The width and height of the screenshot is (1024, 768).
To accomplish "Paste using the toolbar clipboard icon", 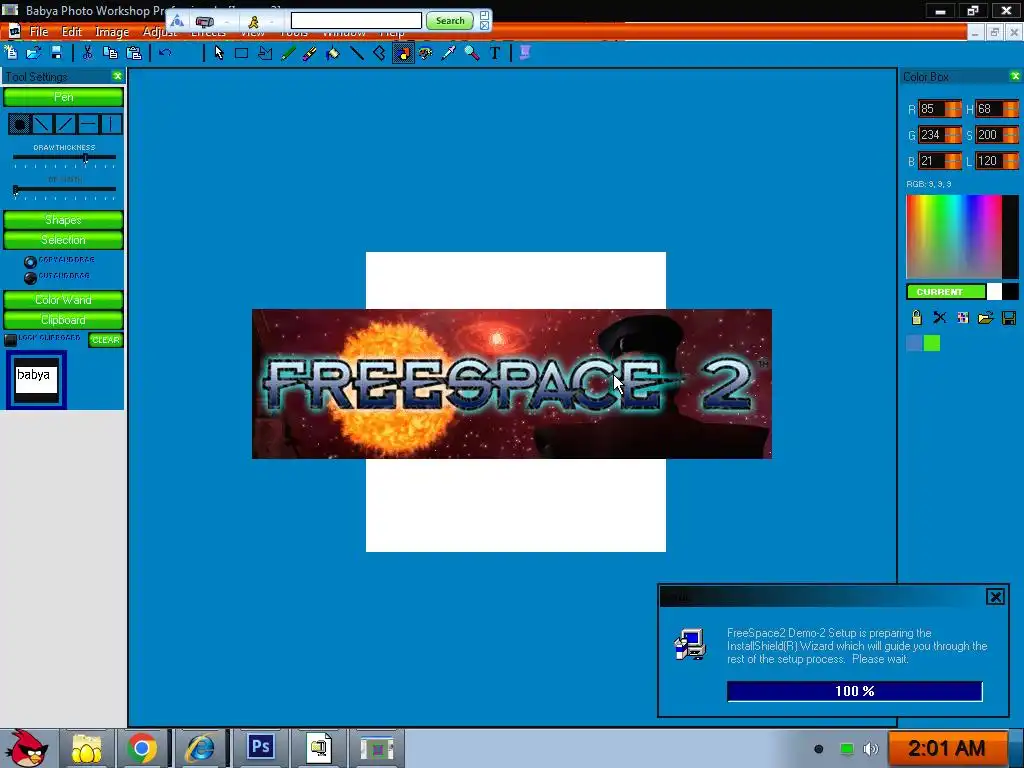I will 134,53.
